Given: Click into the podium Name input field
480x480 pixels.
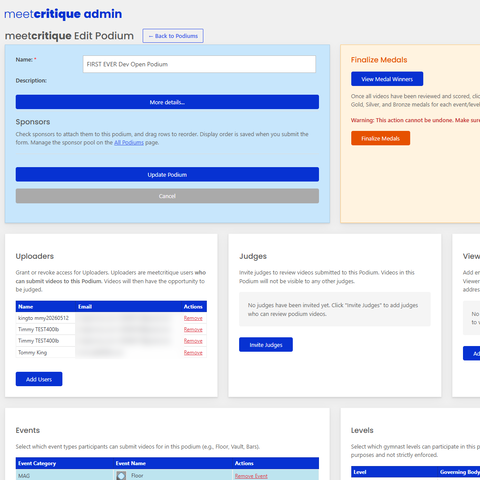Looking at the screenshot, I should pyautogui.click(x=199, y=64).
